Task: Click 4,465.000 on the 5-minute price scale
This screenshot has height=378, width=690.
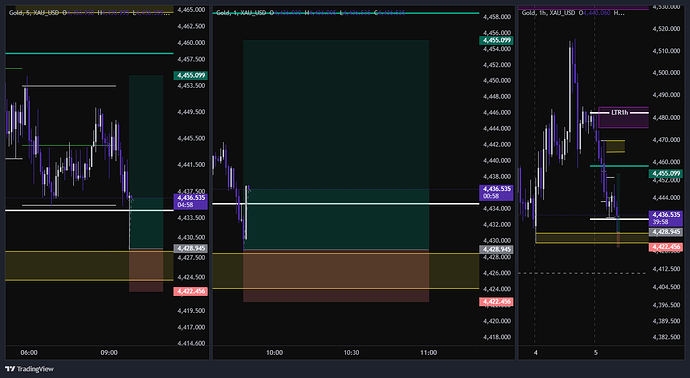Action: 191,10
